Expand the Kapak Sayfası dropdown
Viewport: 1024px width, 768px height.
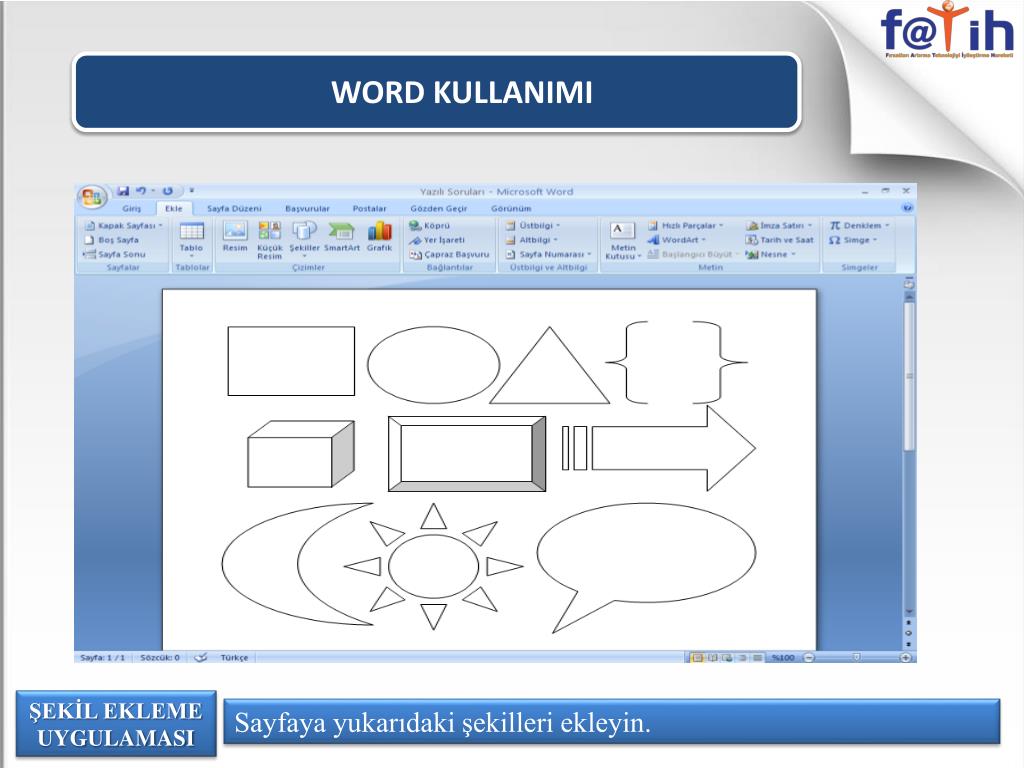pos(160,225)
